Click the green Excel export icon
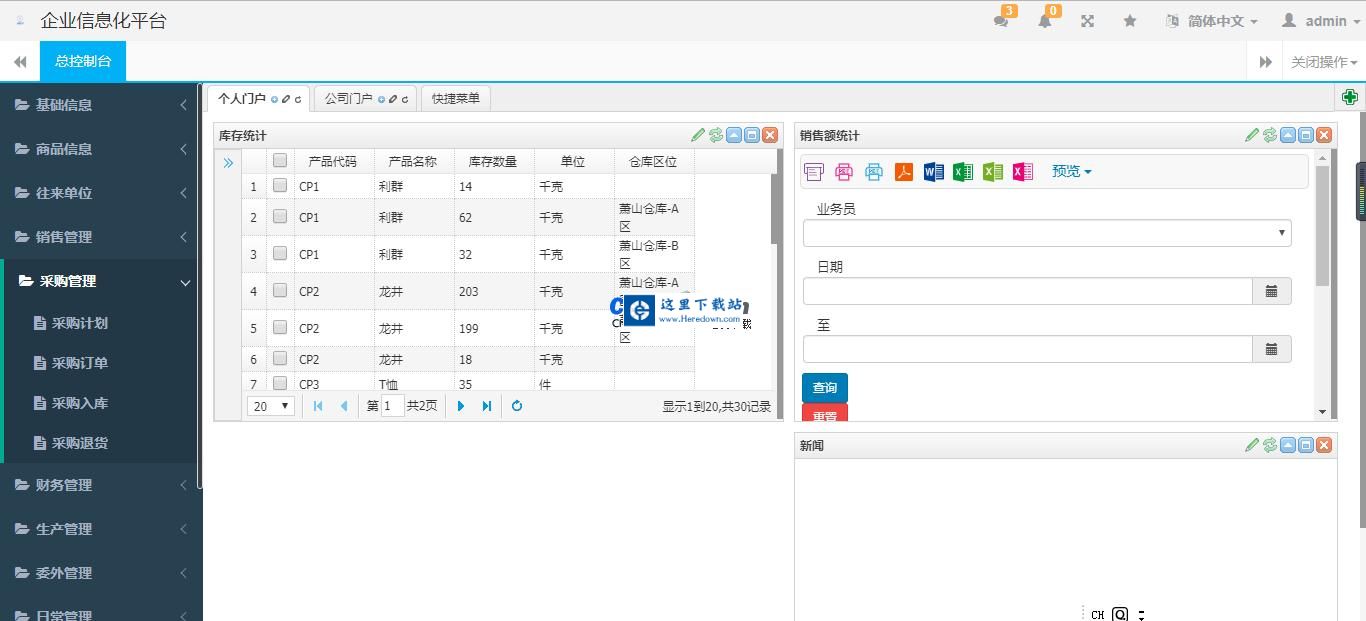 pos(963,171)
